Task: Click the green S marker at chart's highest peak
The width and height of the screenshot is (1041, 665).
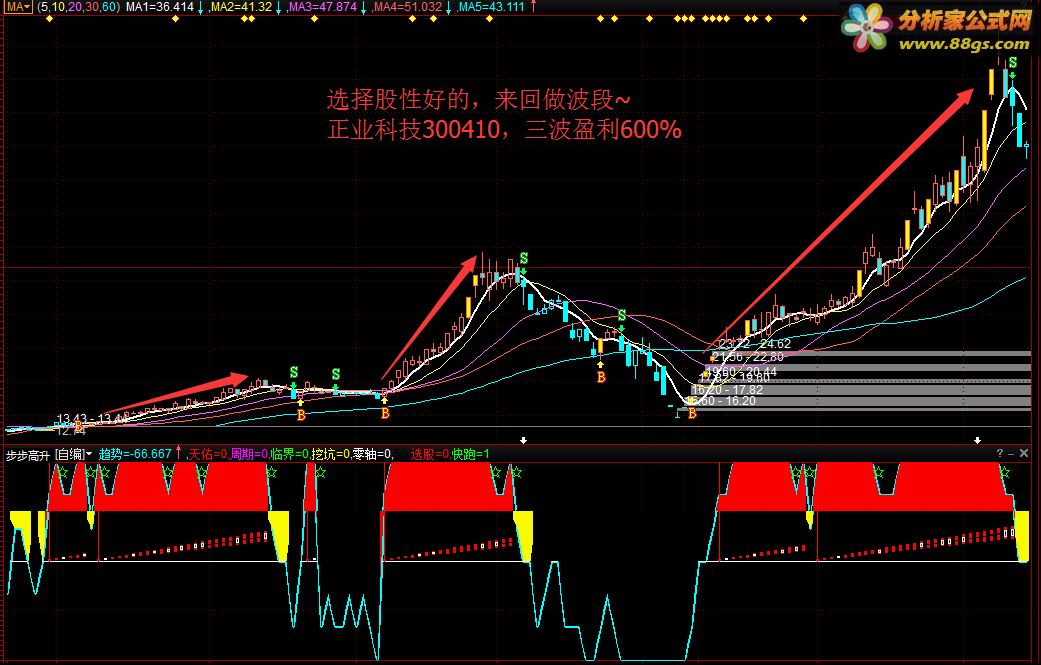Action: pos(1012,63)
